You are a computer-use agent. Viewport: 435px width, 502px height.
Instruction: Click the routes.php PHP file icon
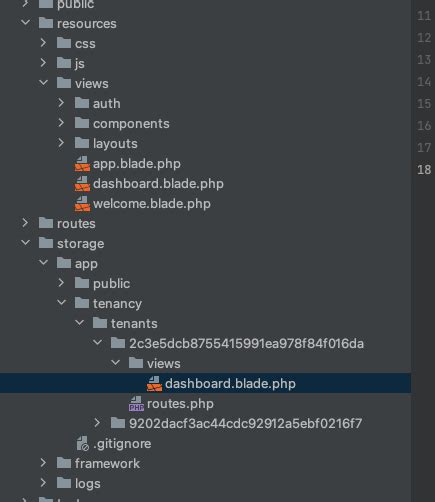(x=136, y=404)
